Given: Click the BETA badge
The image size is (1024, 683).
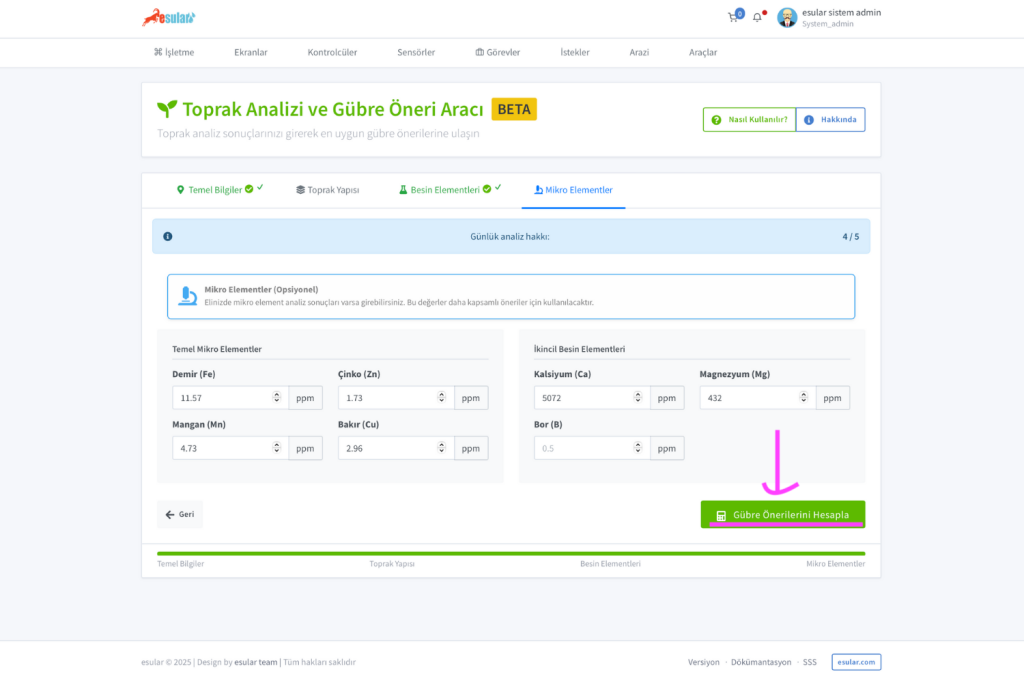Looking at the screenshot, I should (514, 109).
